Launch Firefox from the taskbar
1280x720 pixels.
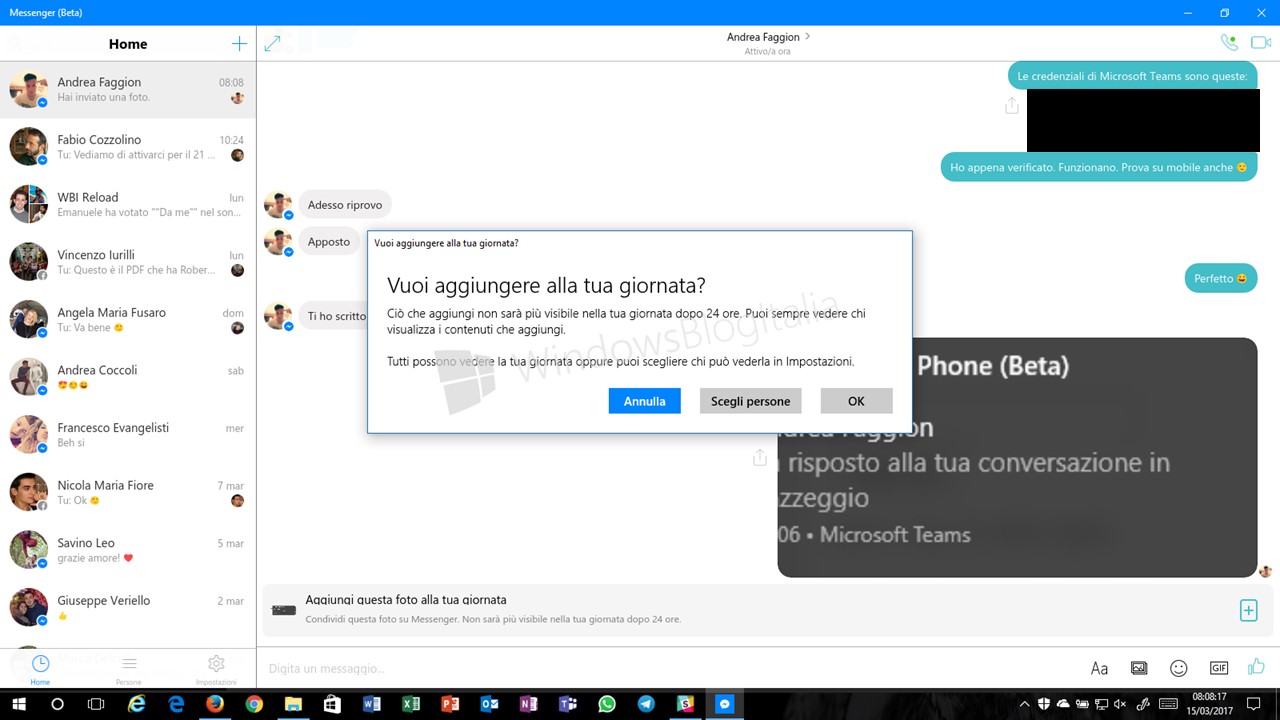click(214, 704)
